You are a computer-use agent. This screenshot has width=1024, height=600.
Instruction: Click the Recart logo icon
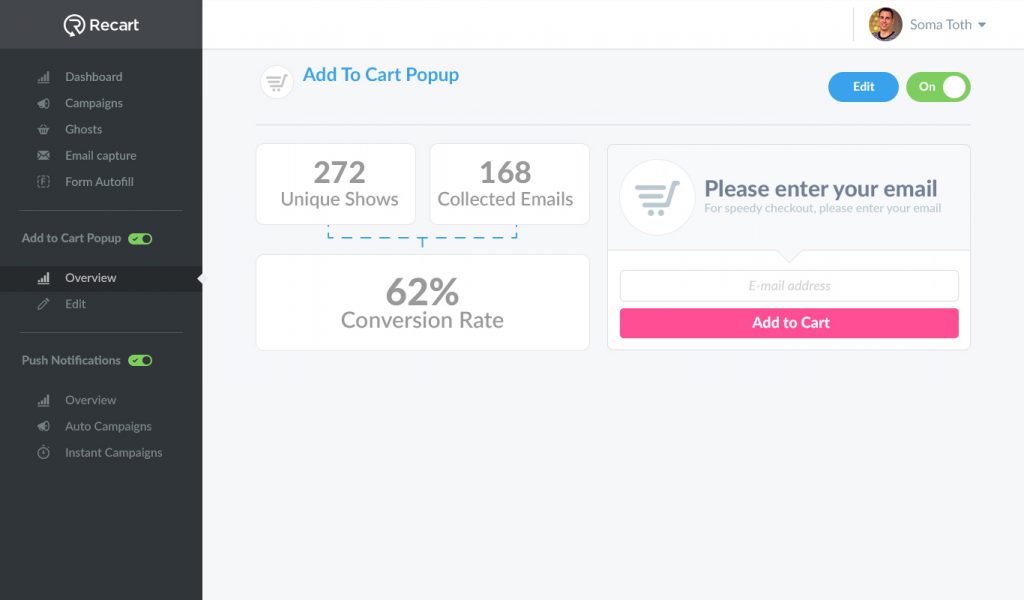pyautogui.click(x=74, y=25)
